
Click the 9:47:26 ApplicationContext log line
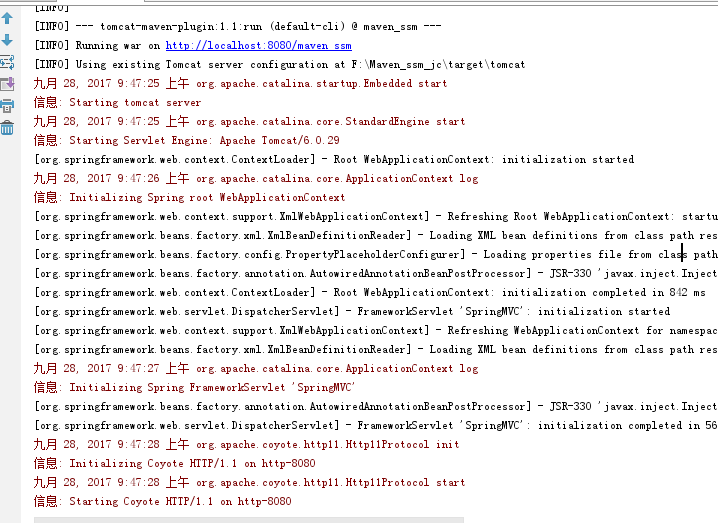256,179
